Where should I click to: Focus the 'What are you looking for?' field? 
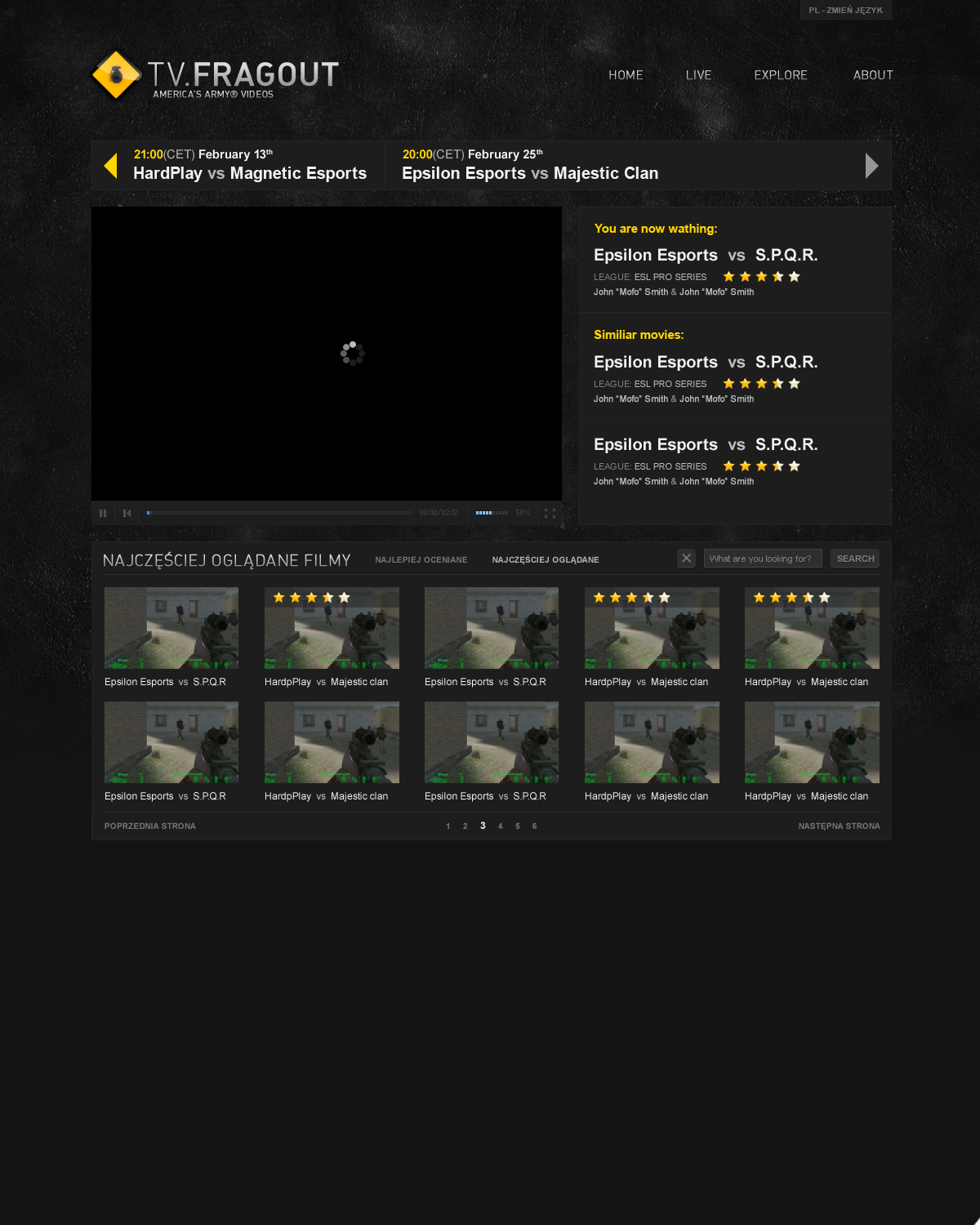pyautogui.click(x=763, y=559)
